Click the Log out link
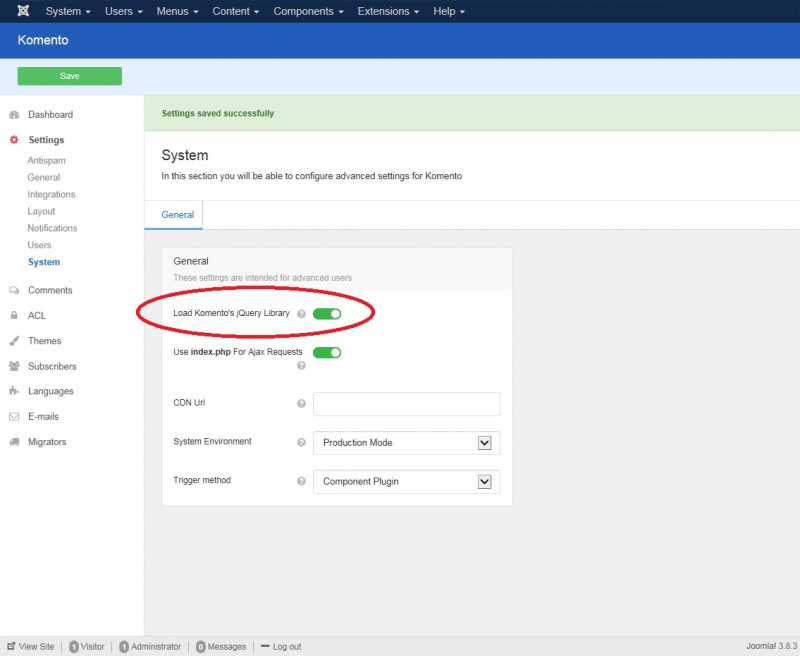 [x=287, y=647]
